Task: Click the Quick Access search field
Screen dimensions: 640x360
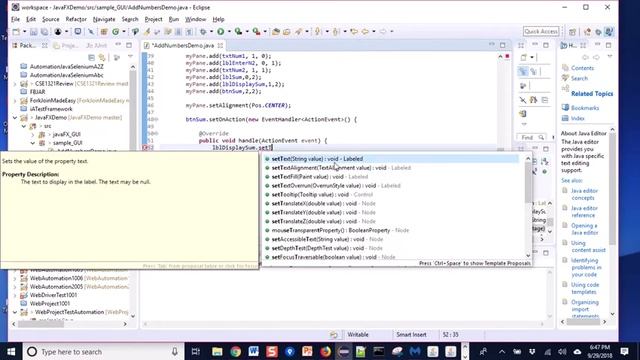Action: [541, 31]
